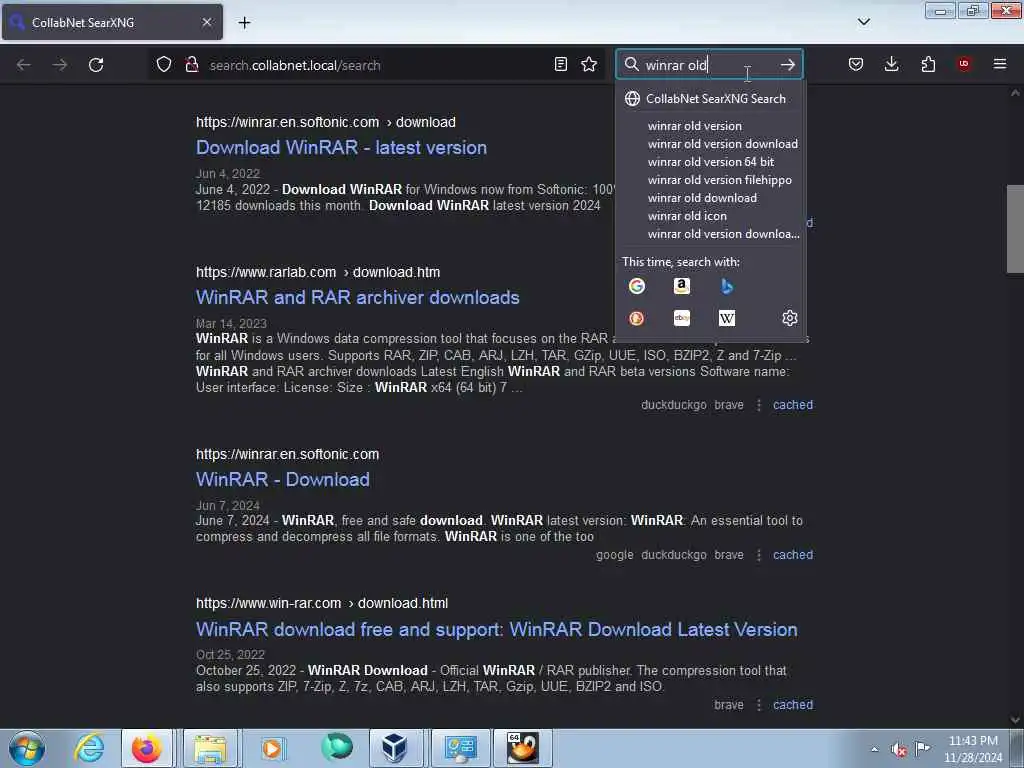The width and height of the screenshot is (1024, 768).
Task: Choose suggestion 'winrar old version 64 bit'
Action: tap(711, 162)
